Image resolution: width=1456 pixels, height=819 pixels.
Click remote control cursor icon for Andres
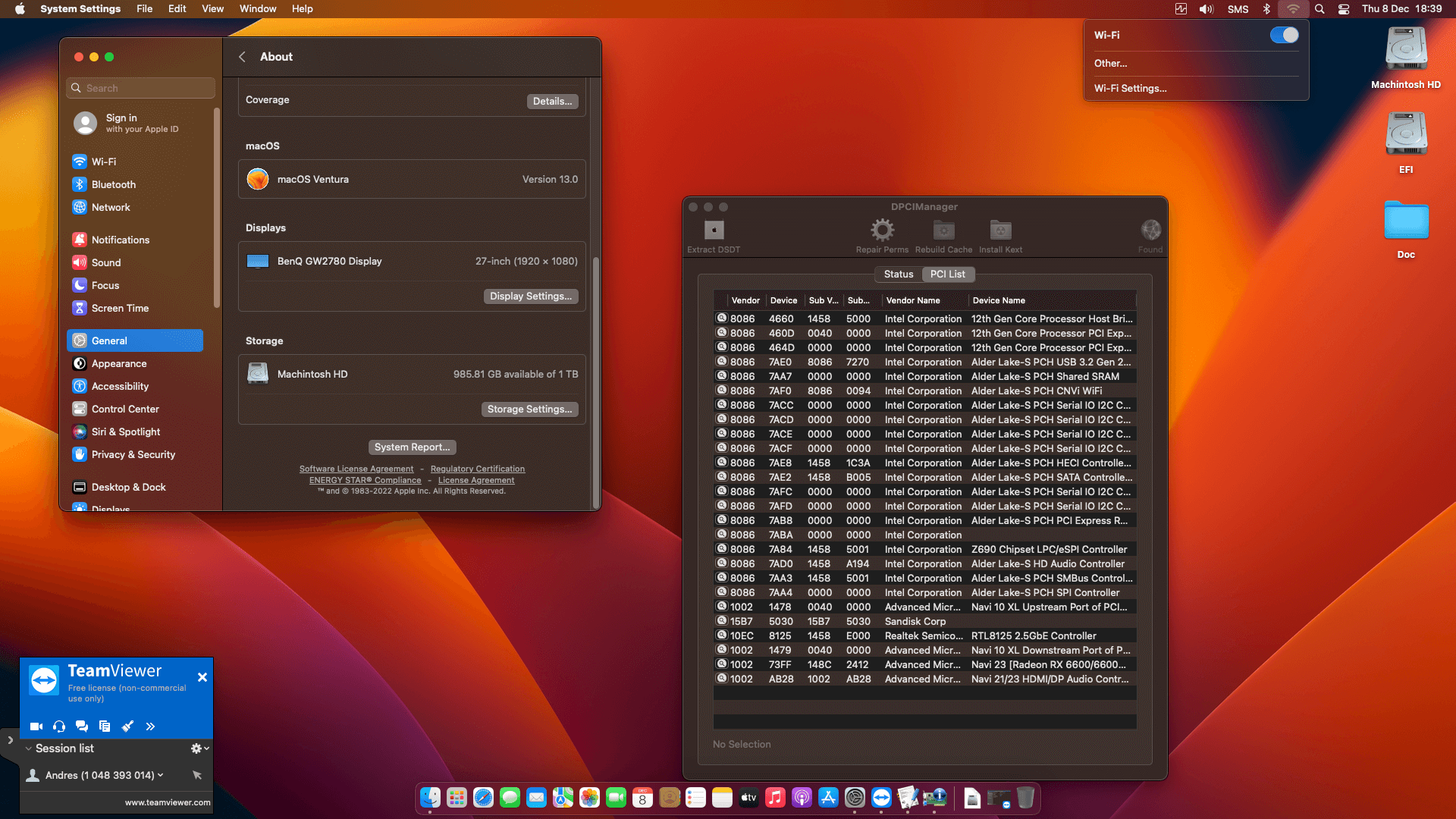pos(197,775)
